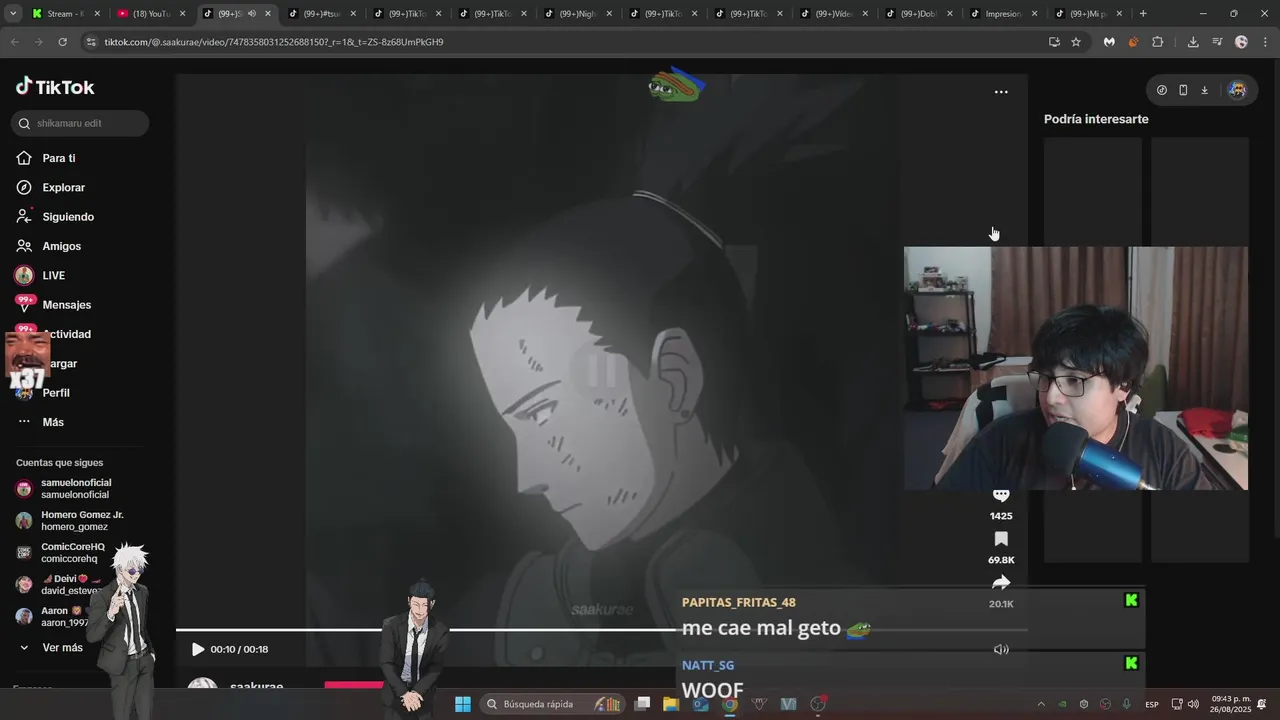
Task: Save video to favorites, 69.8K bookmark
Action: point(1001,540)
